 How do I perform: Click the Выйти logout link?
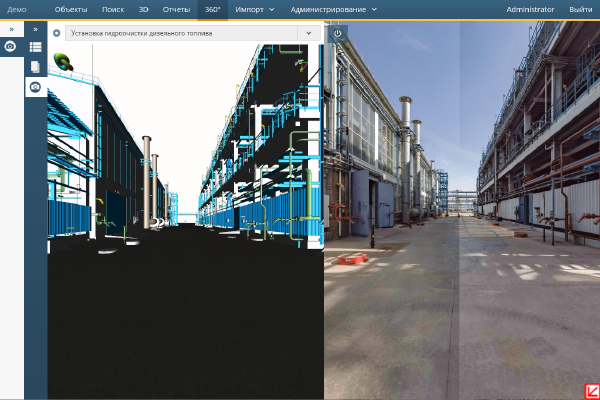[x=580, y=9]
